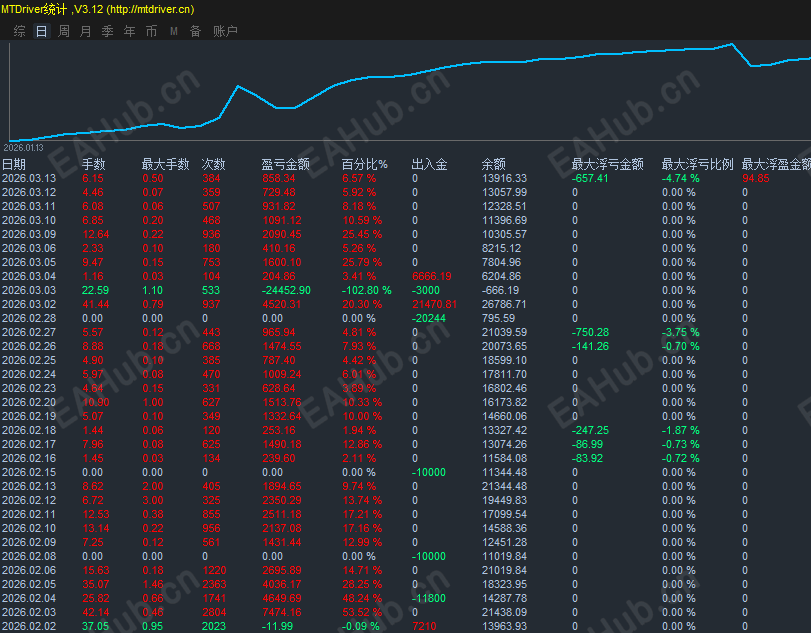Click profit 2511.18 on 2026.02.11
The width and height of the screenshot is (811, 633).
coord(282,514)
